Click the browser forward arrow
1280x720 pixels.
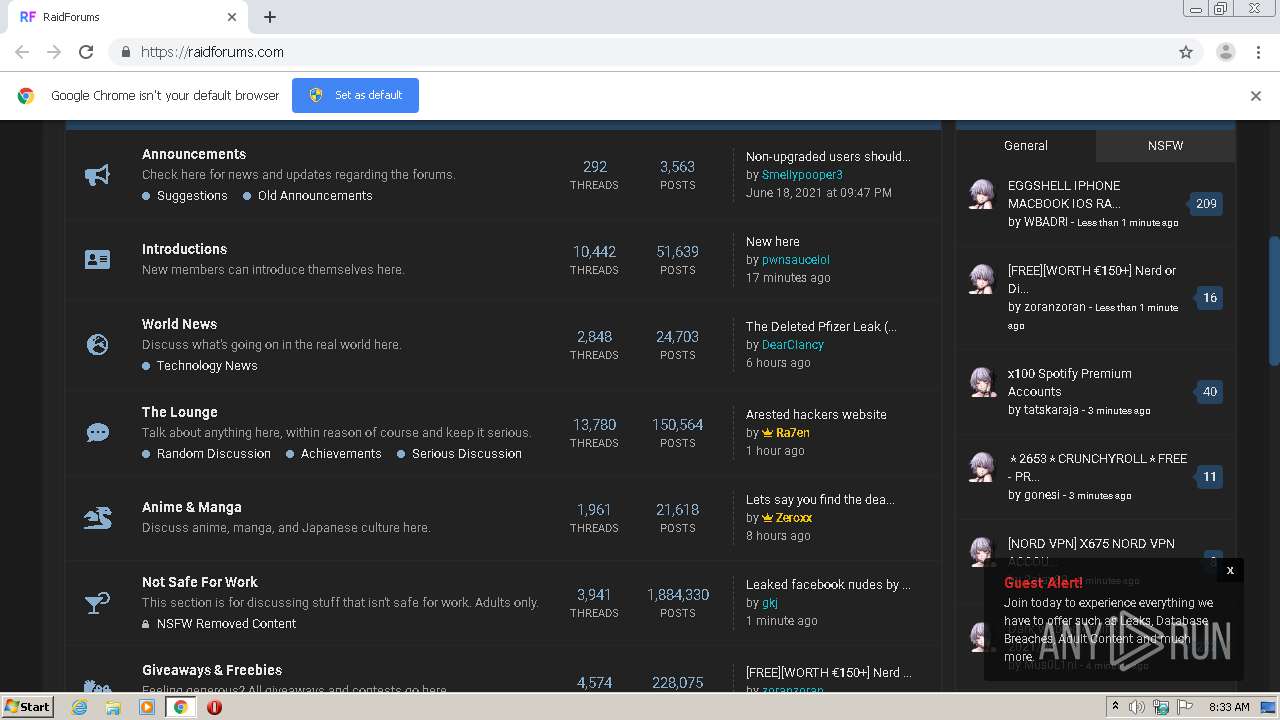(x=54, y=52)
